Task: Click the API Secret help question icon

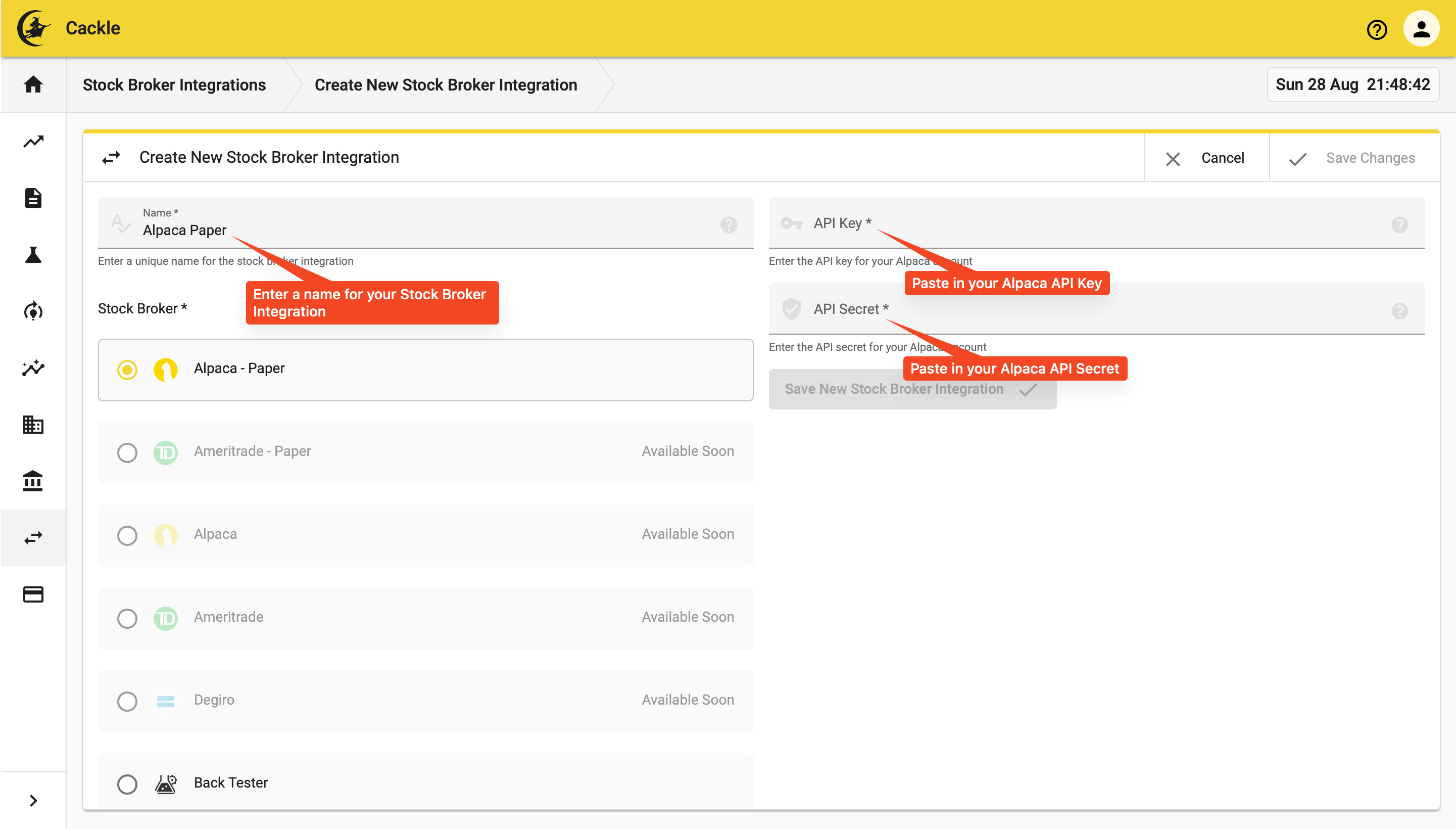Action: click(1400, 311)
